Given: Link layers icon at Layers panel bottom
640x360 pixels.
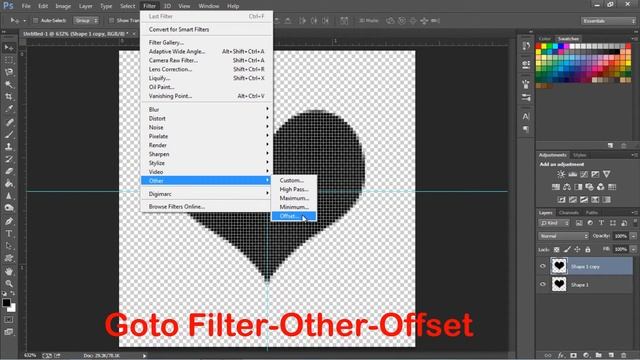Looking at the screenshot, I should 548,356.
